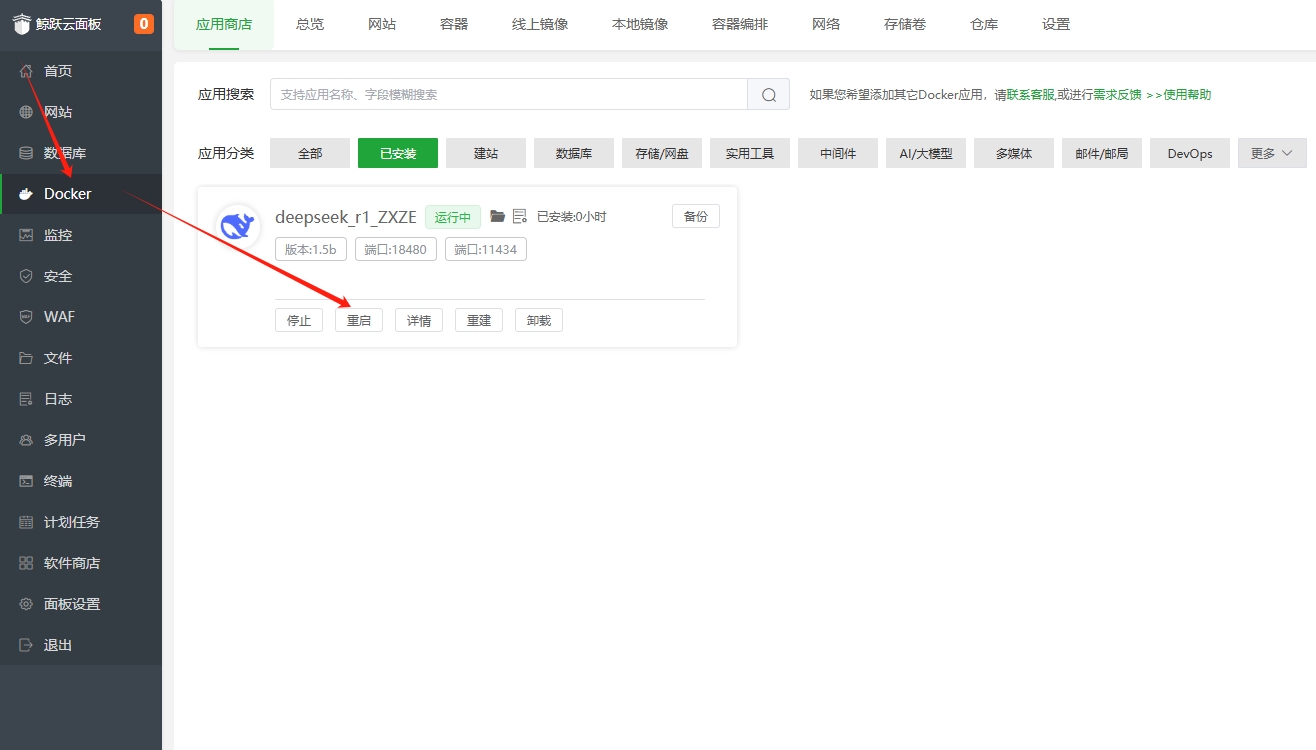The height and width of the screenshot is (750, 1316).
Task: Open the 存储卷 tab
Action: (905, 24)
